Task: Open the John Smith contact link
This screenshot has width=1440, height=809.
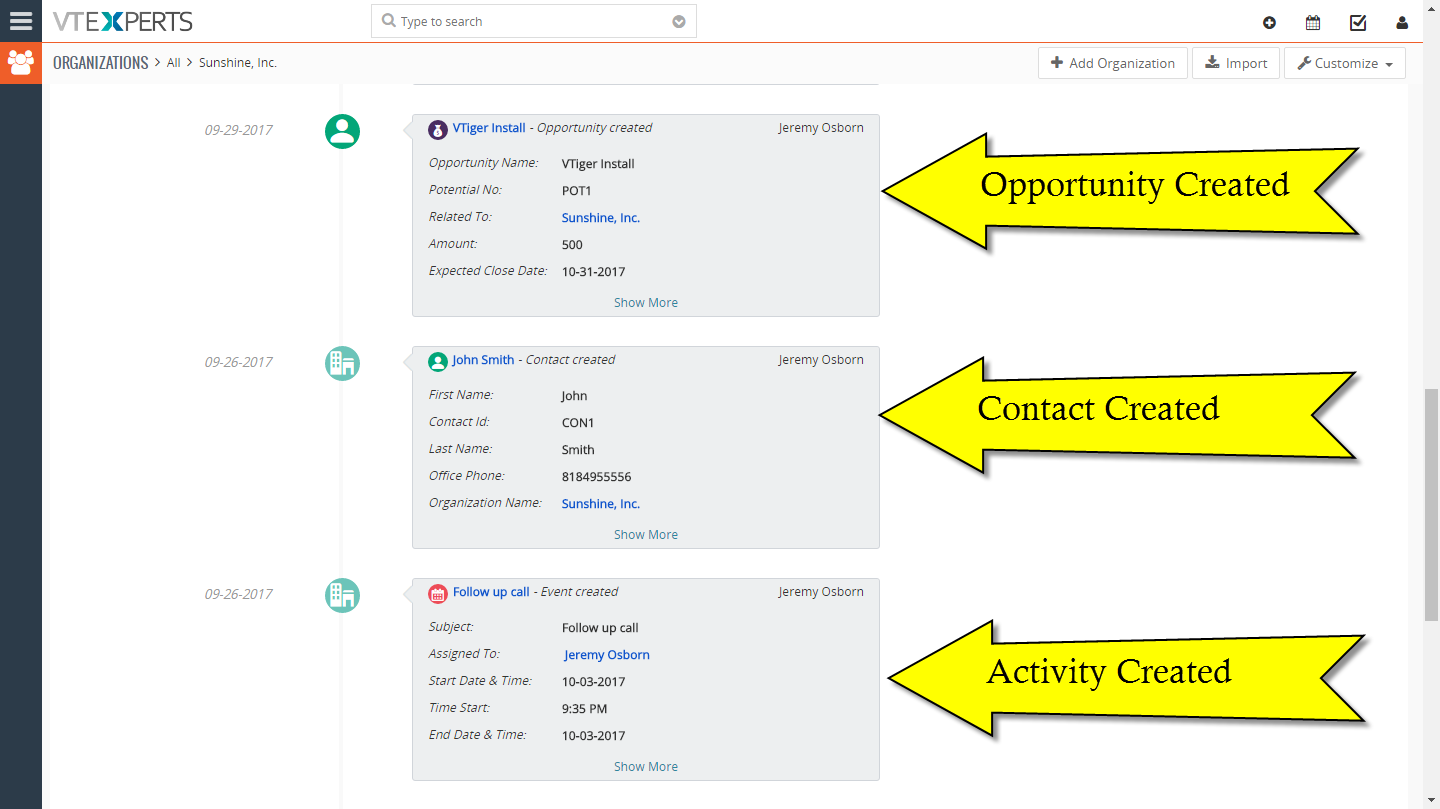Action: [483, 360]
